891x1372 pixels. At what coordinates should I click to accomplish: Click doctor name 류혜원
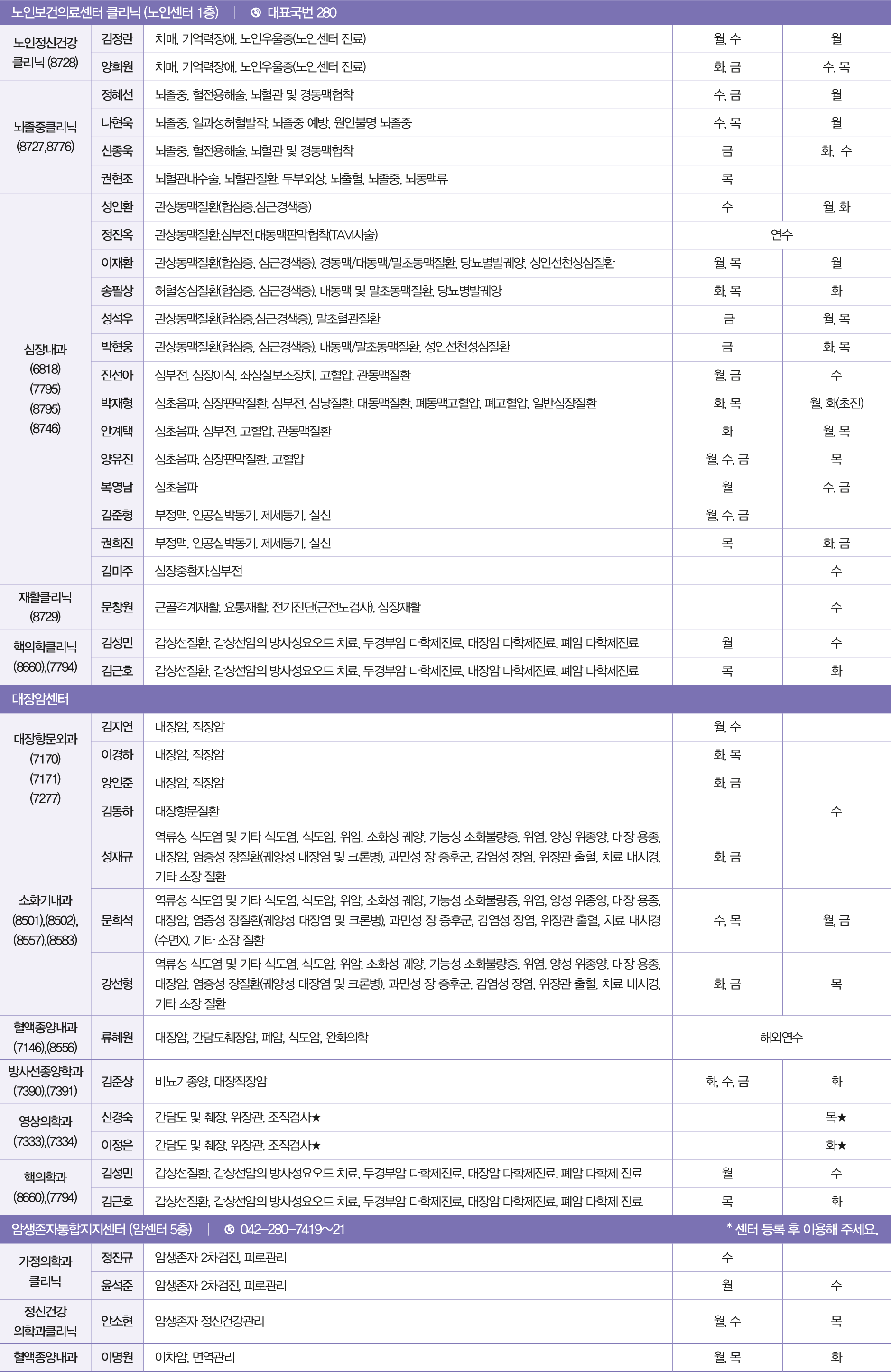[117, 1038]
